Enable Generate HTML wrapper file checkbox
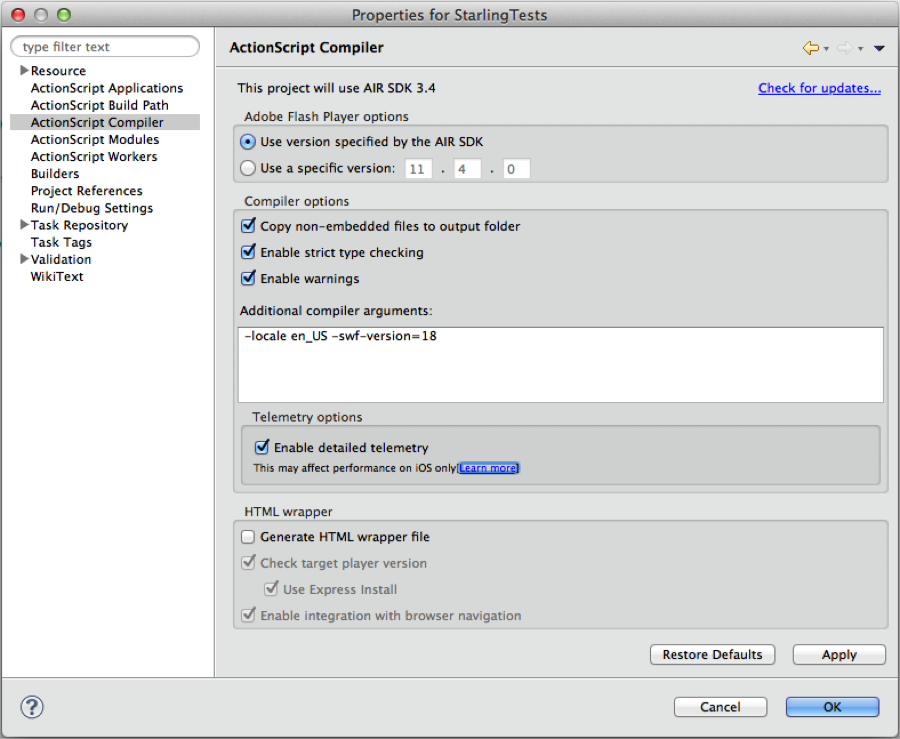900x739 pixels. (x=249, y=537)
